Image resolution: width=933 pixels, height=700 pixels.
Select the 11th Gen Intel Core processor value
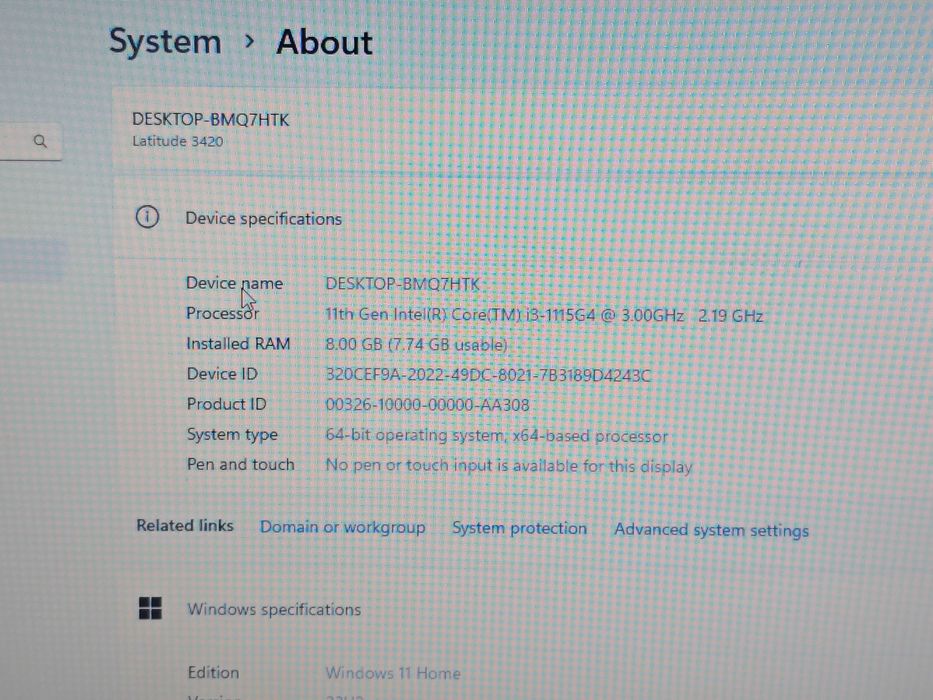click(x=544, y=315)
